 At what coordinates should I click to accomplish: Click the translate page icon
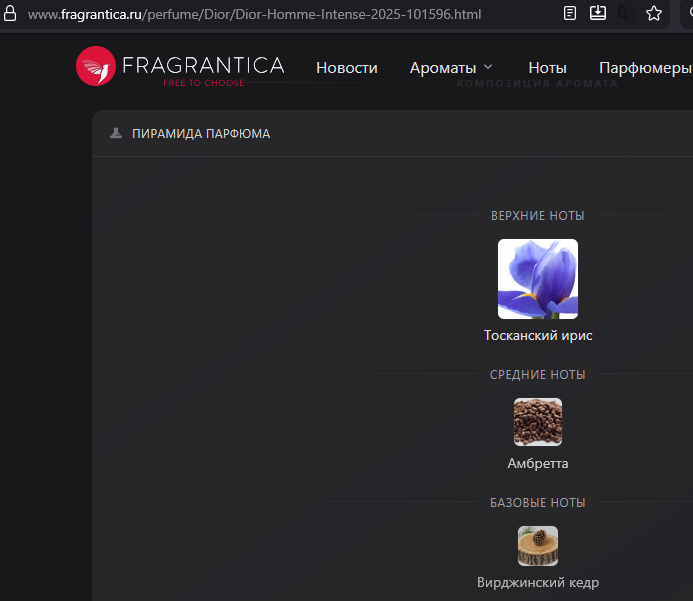[x=626, y=13]
